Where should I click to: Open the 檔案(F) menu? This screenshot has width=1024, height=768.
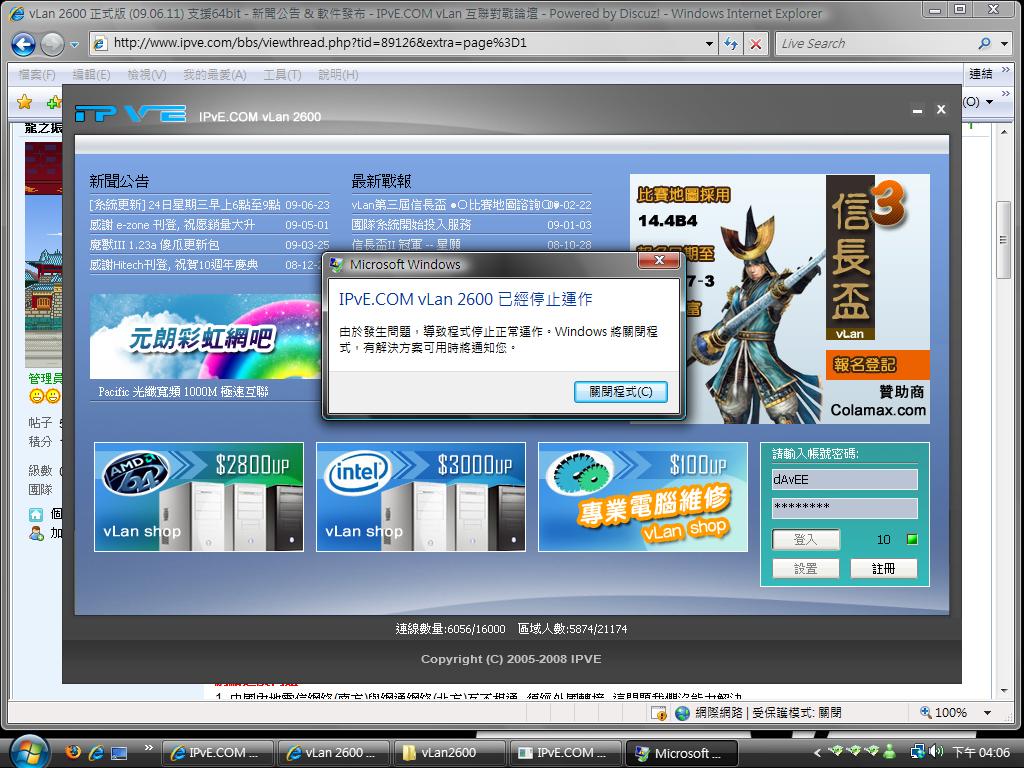point(37,74)
